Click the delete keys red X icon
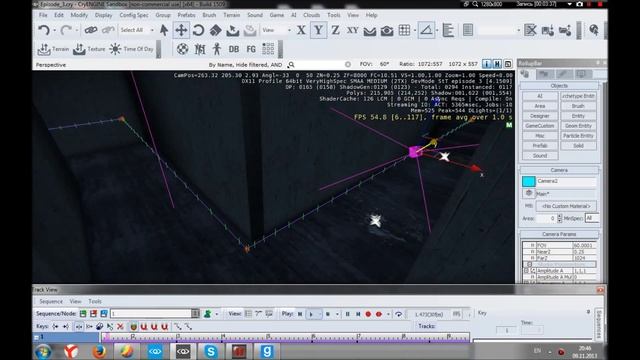 coord(120,327)
